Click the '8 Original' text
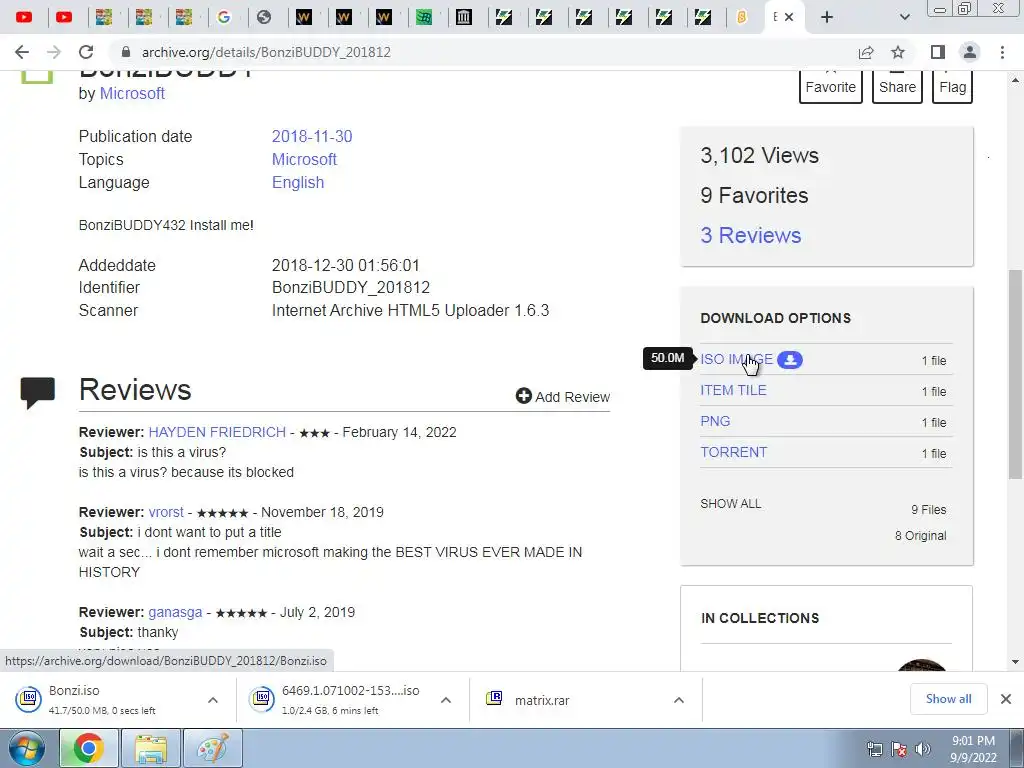Viewport: 1024px width, 768px height. coord(920,536)
